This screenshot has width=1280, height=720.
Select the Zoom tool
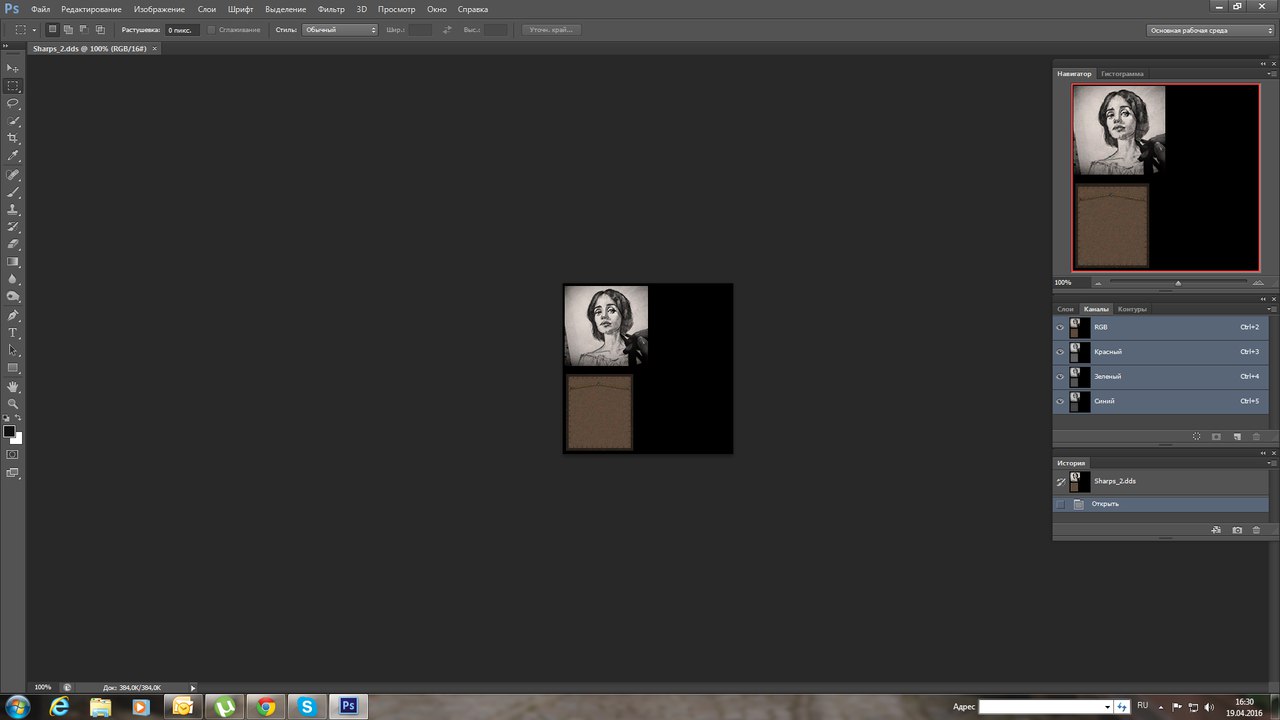tap(14, 404)
